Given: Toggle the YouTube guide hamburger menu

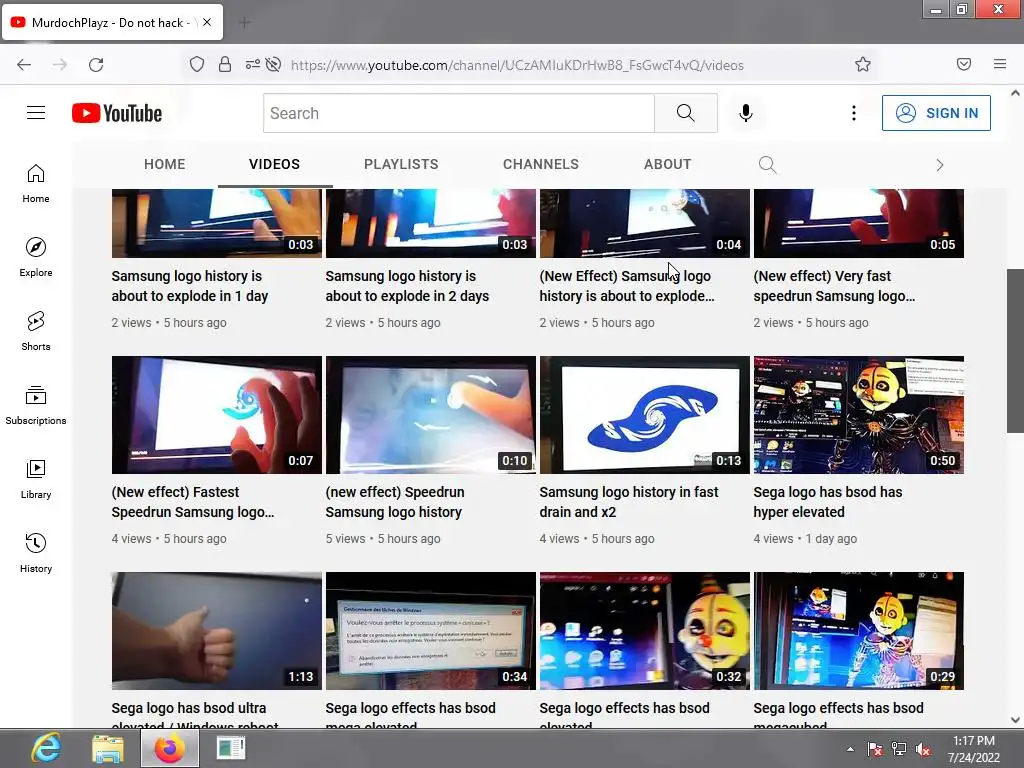Looking at the screenshot, I should point(36,113).
